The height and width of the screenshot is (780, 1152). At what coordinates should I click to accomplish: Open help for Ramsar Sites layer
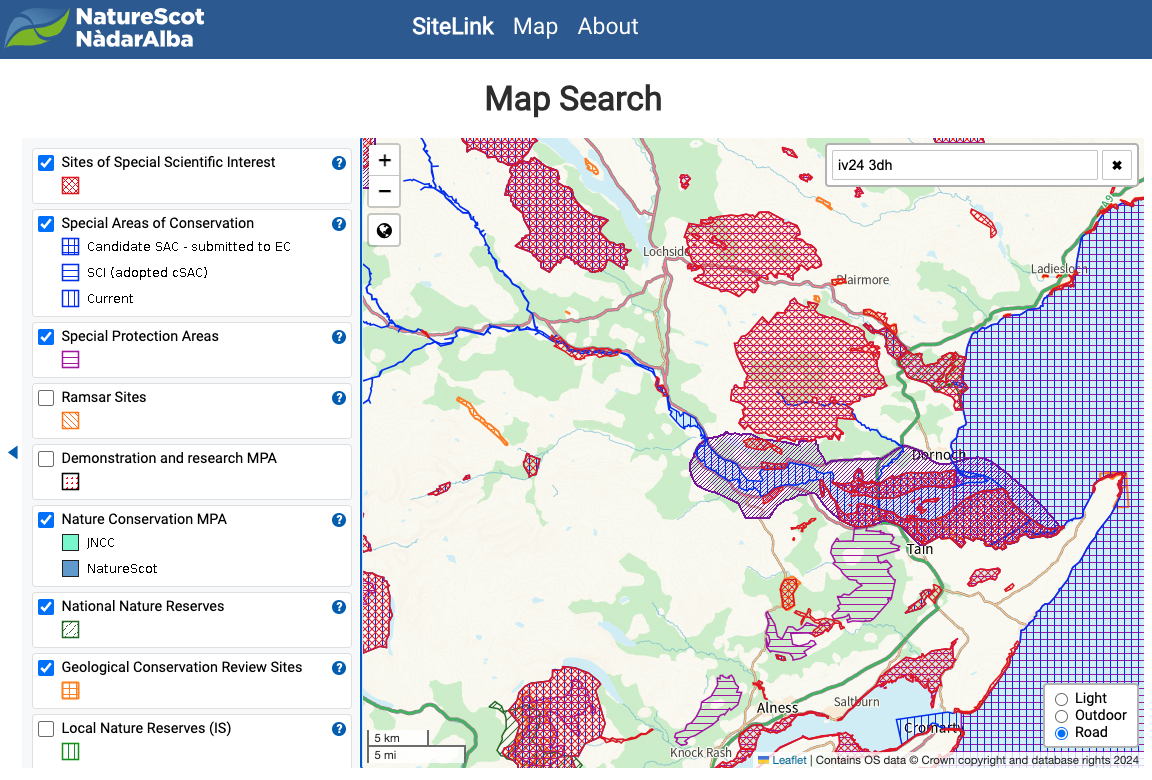(x=339, y=397)
